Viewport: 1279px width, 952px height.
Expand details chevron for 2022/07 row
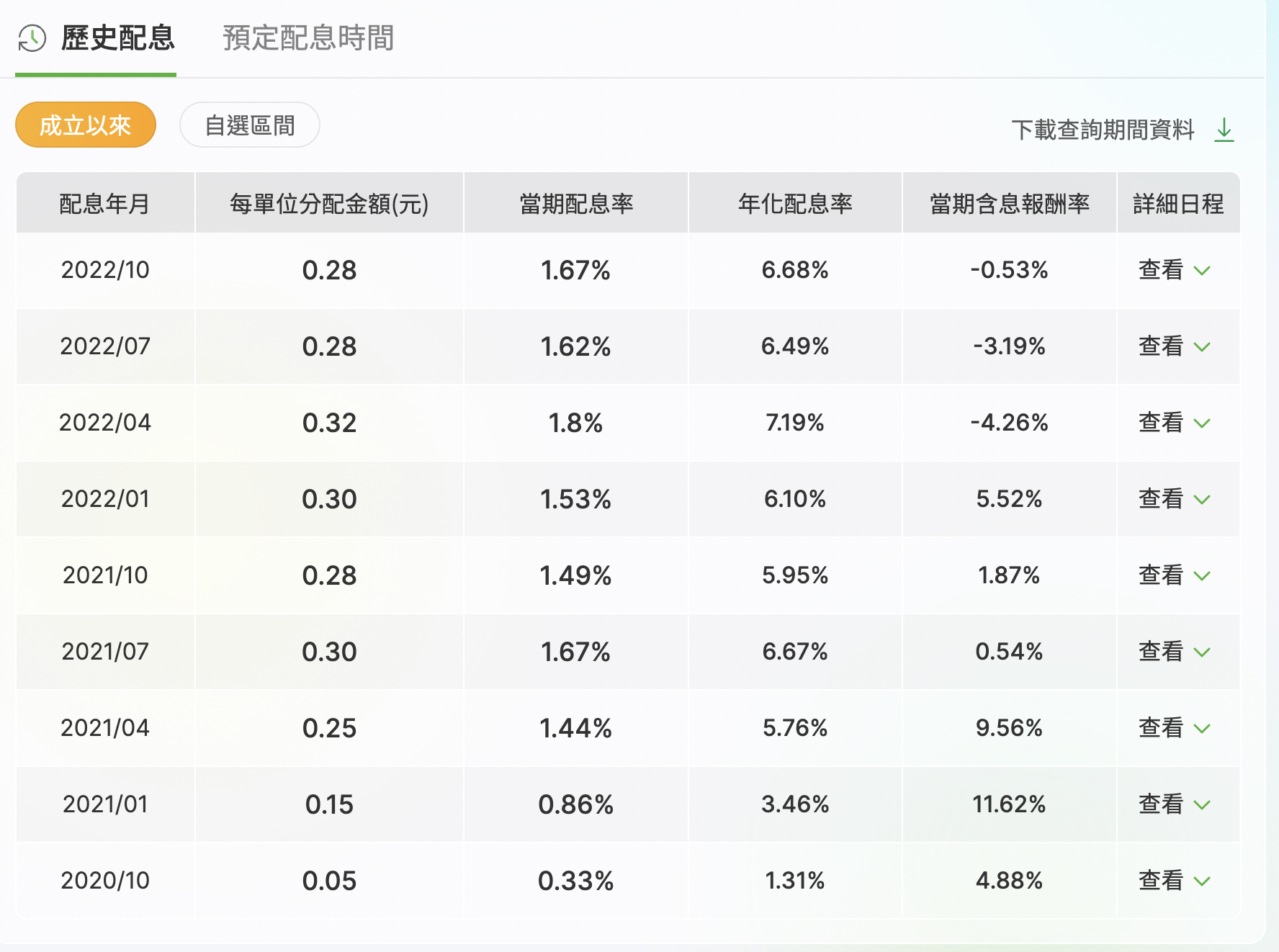coord(1202,347)
